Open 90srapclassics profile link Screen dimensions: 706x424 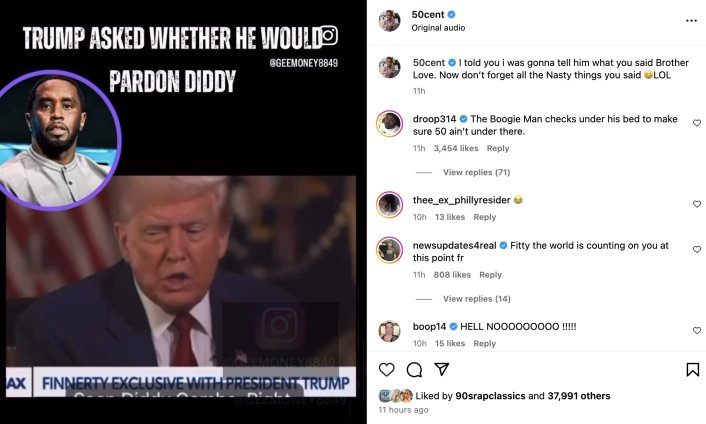point(490,396)
